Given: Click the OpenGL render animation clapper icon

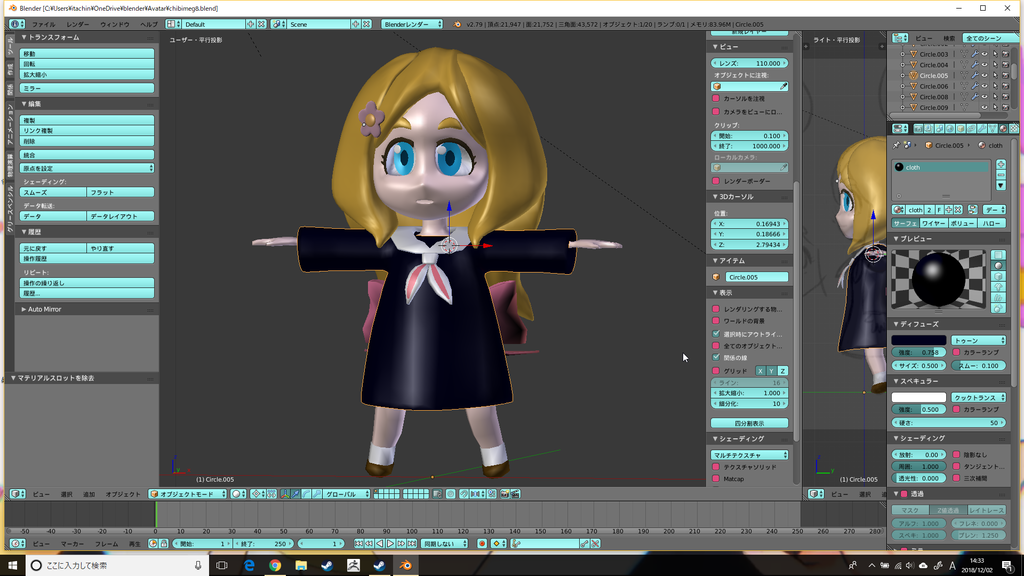Looking at the screenshot, I should [x=515, y=494].
